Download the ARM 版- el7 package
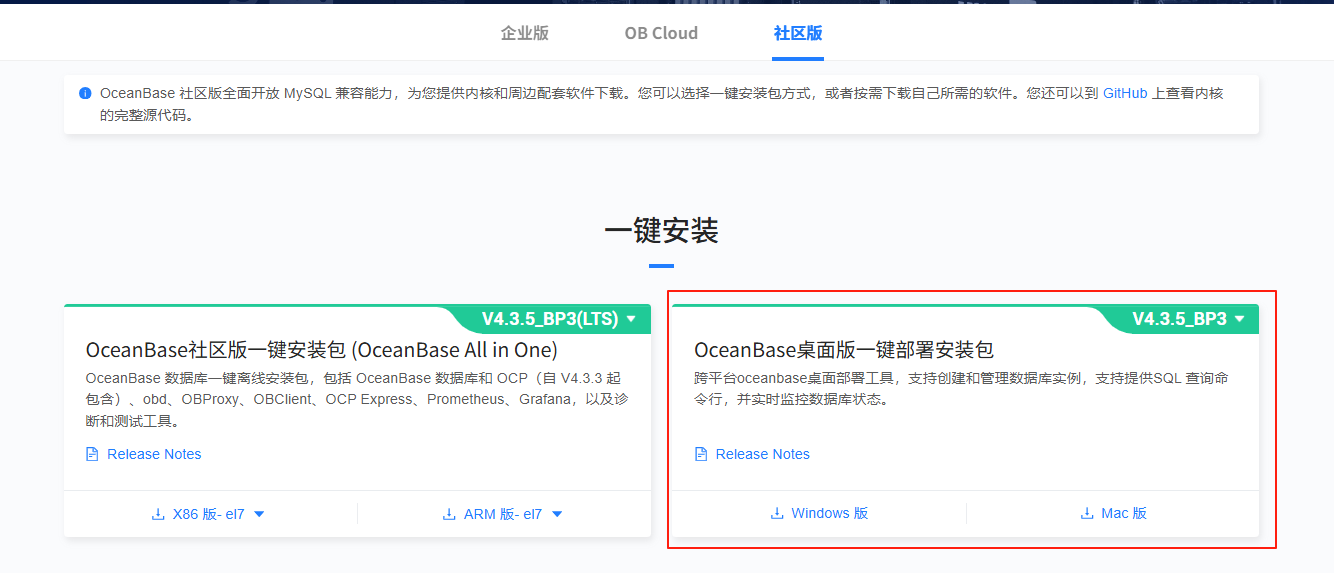1334x573 pixels. (502, 514)
